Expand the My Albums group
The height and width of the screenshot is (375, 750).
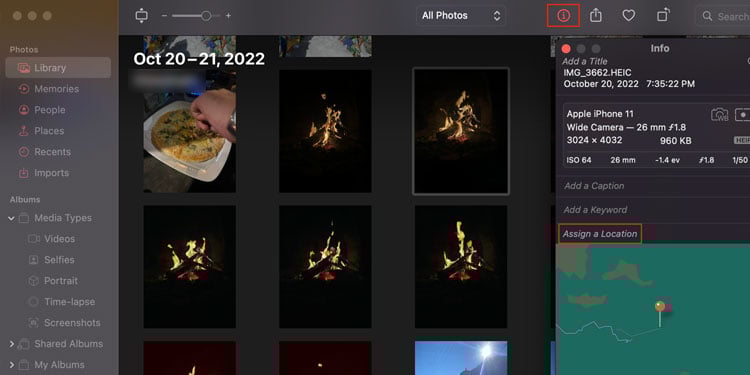(11, 365)
